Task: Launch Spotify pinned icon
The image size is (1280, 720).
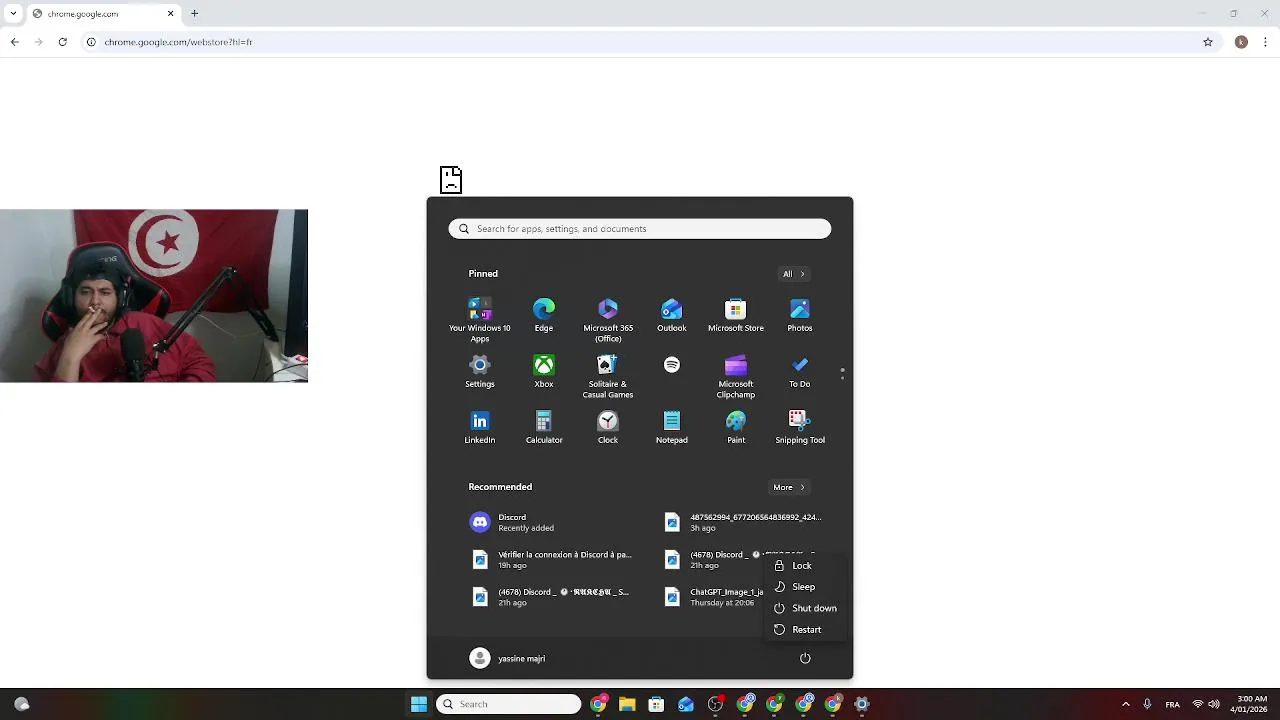Action: pyautogui.click(x=672, y=365)
